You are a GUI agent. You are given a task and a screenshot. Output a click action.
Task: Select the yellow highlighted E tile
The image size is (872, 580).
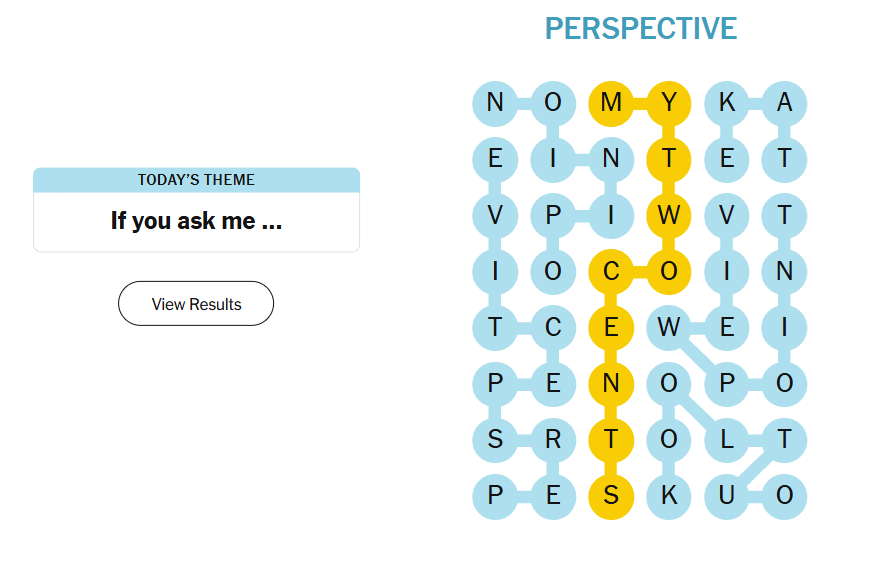click(611, 327)
